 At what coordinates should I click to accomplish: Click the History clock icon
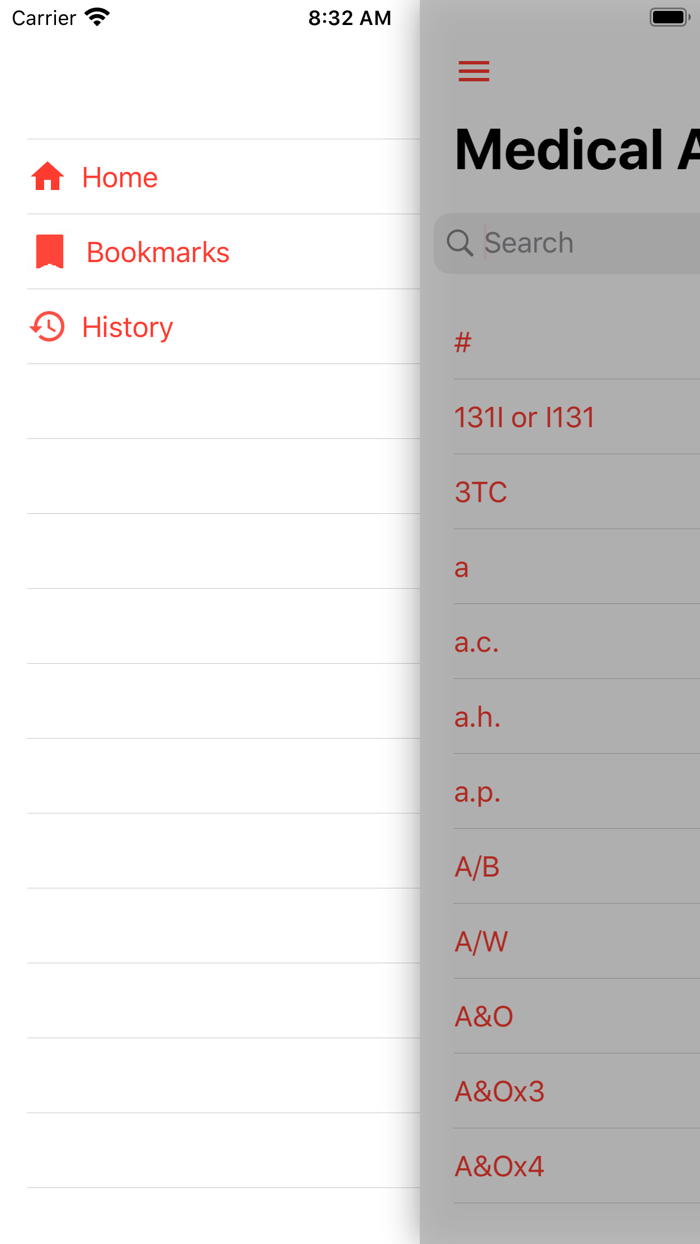point(46,327)
